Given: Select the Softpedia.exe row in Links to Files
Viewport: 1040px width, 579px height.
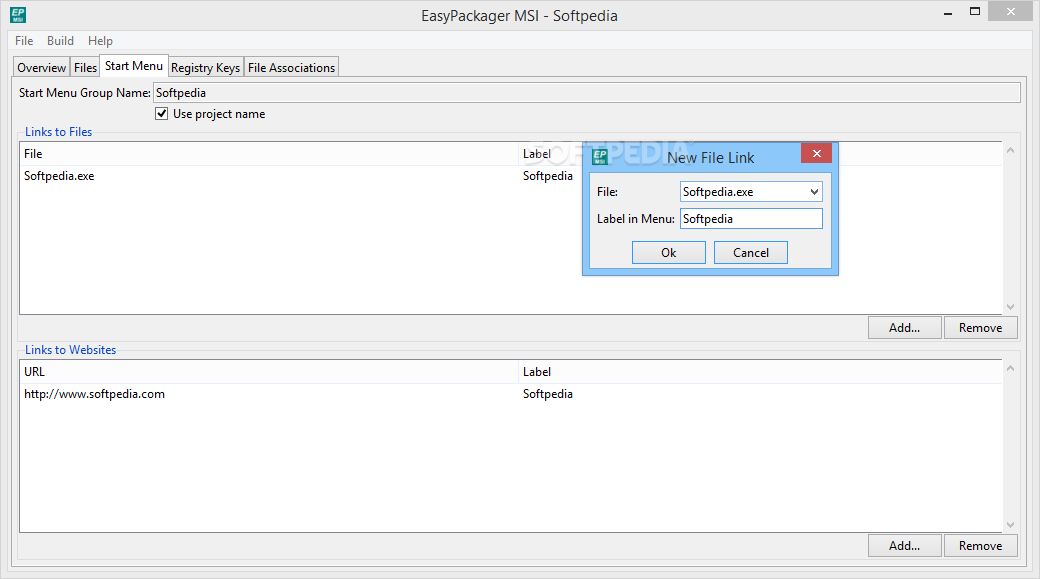Looking at the screenshot, I should [511, 176].
